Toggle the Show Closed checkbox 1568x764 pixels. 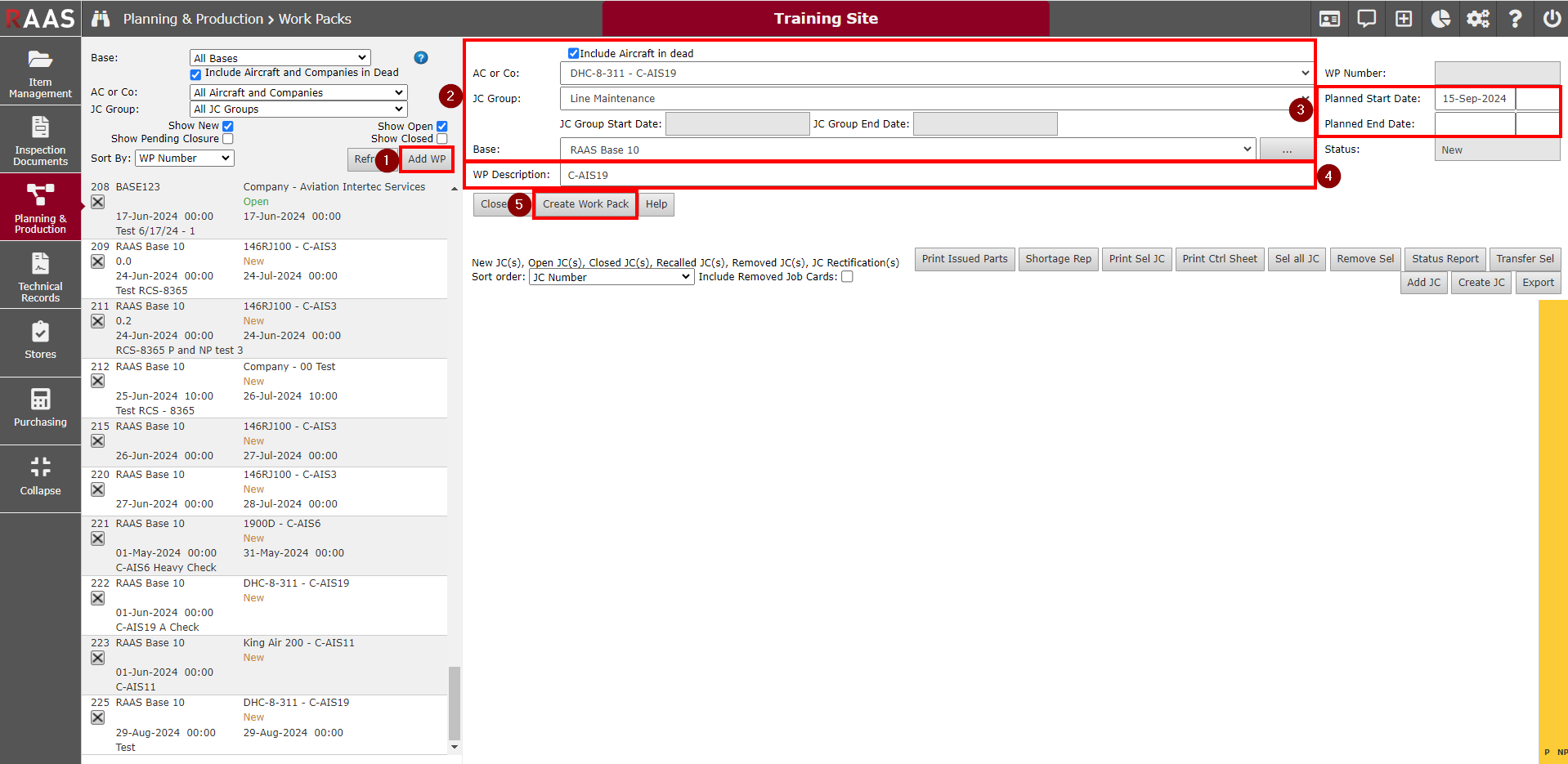coord(442,139)
